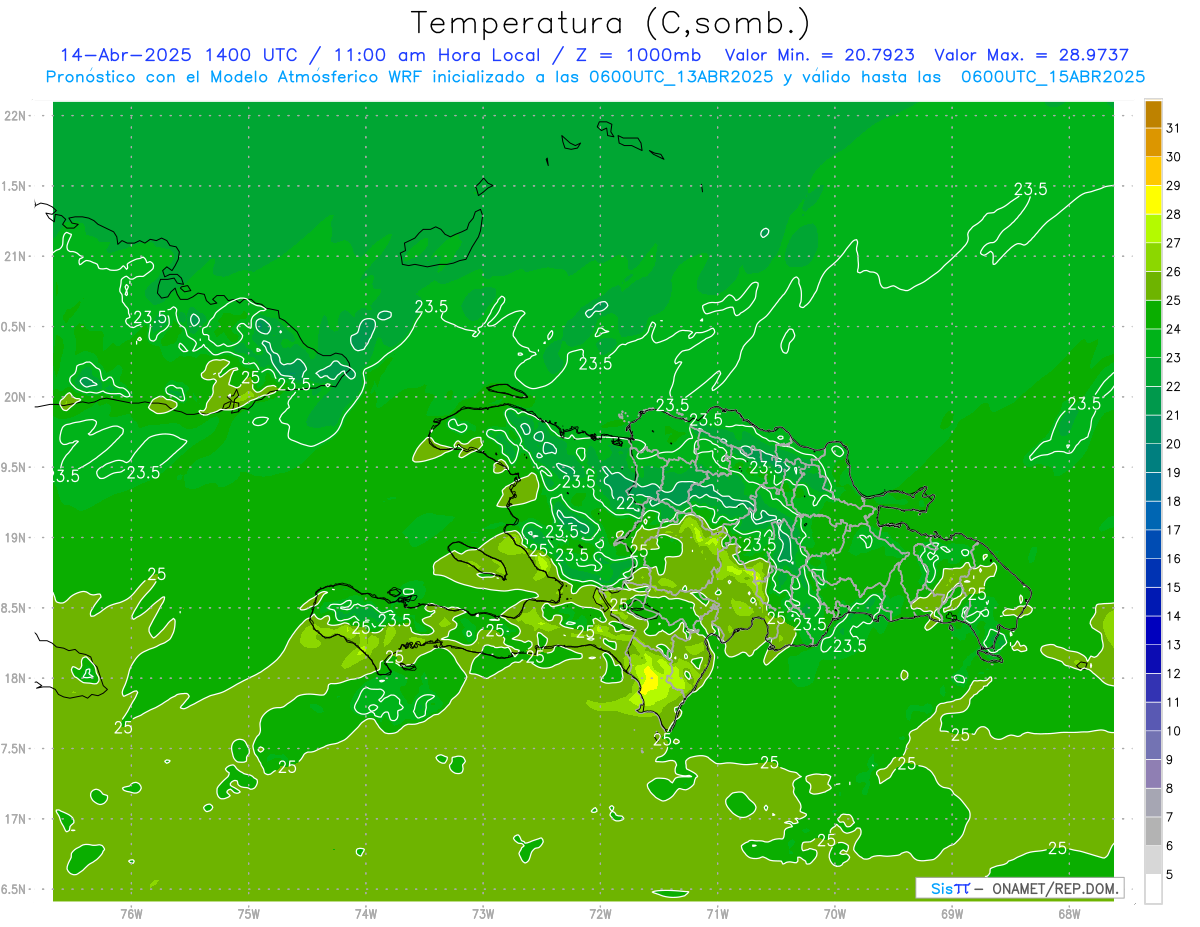Click the valid-until time '0600UTC_15ABR2025'
This screenshot has width=1200, height=927.
click(x=1053, y=77)
